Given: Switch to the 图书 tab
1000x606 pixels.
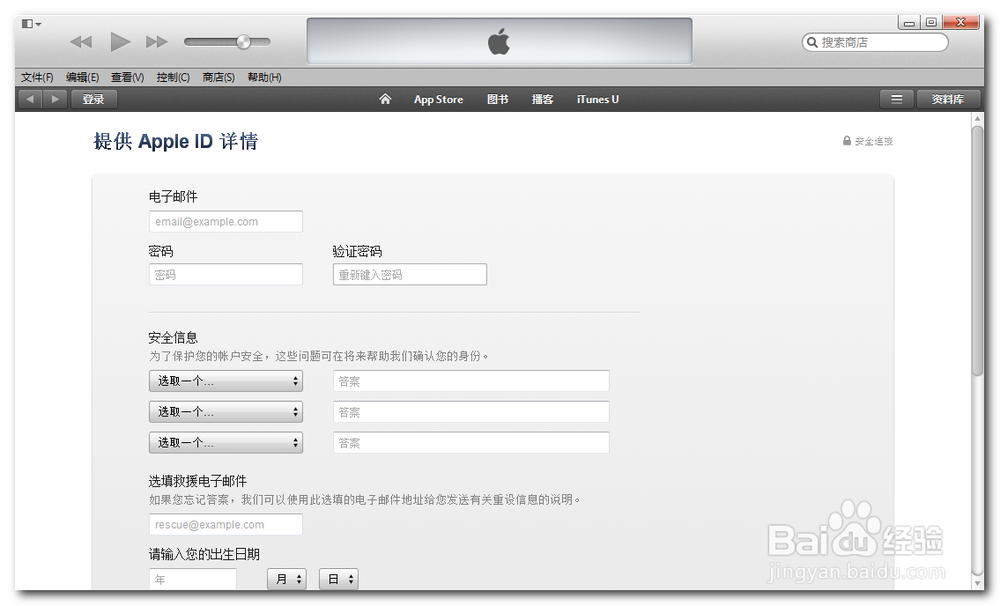Looking at the screenshot, I should (497, 100).
